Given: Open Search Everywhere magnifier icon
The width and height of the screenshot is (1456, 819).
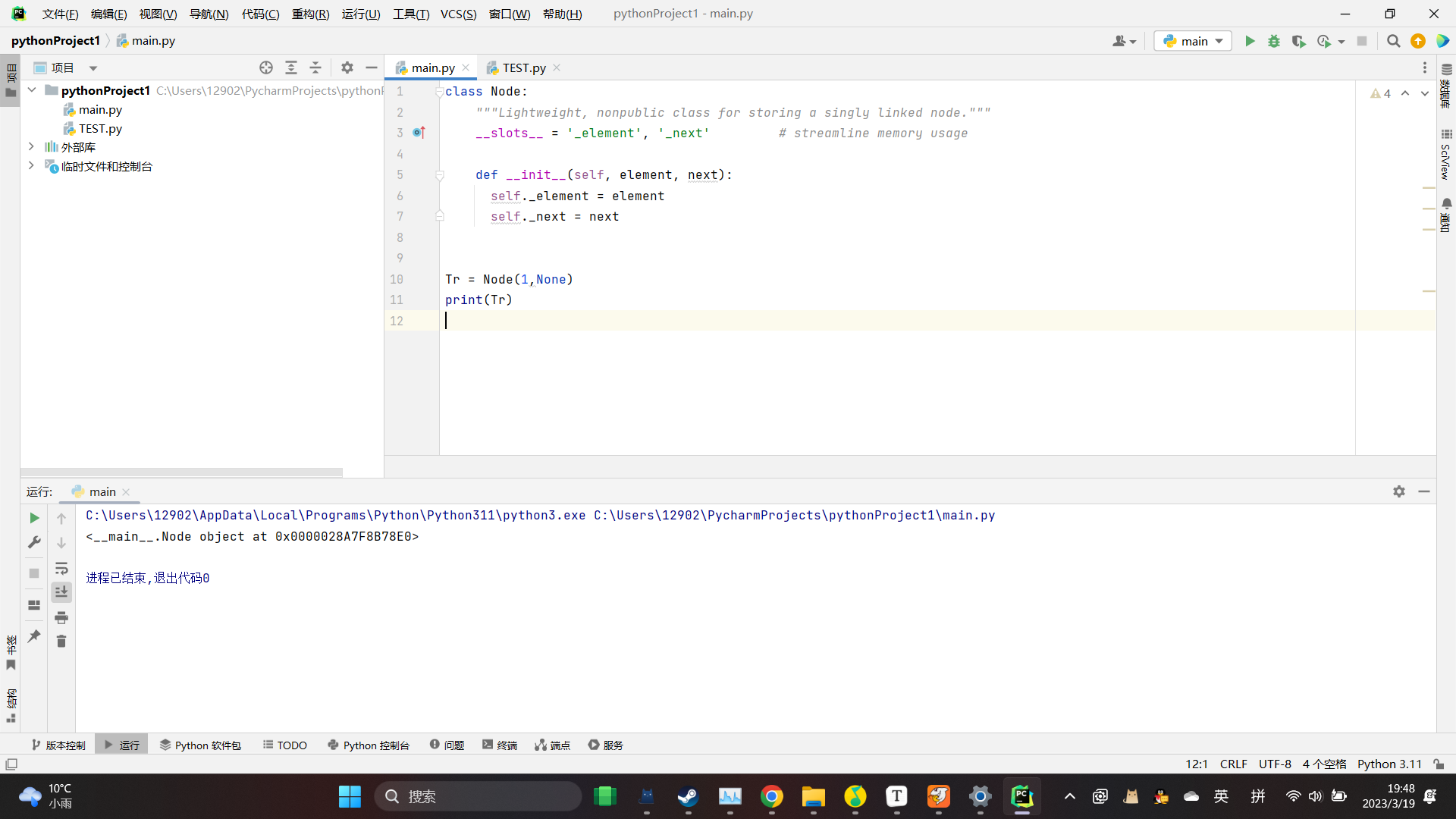Looking at the screenshot, I should click(x=1393, y=41).
